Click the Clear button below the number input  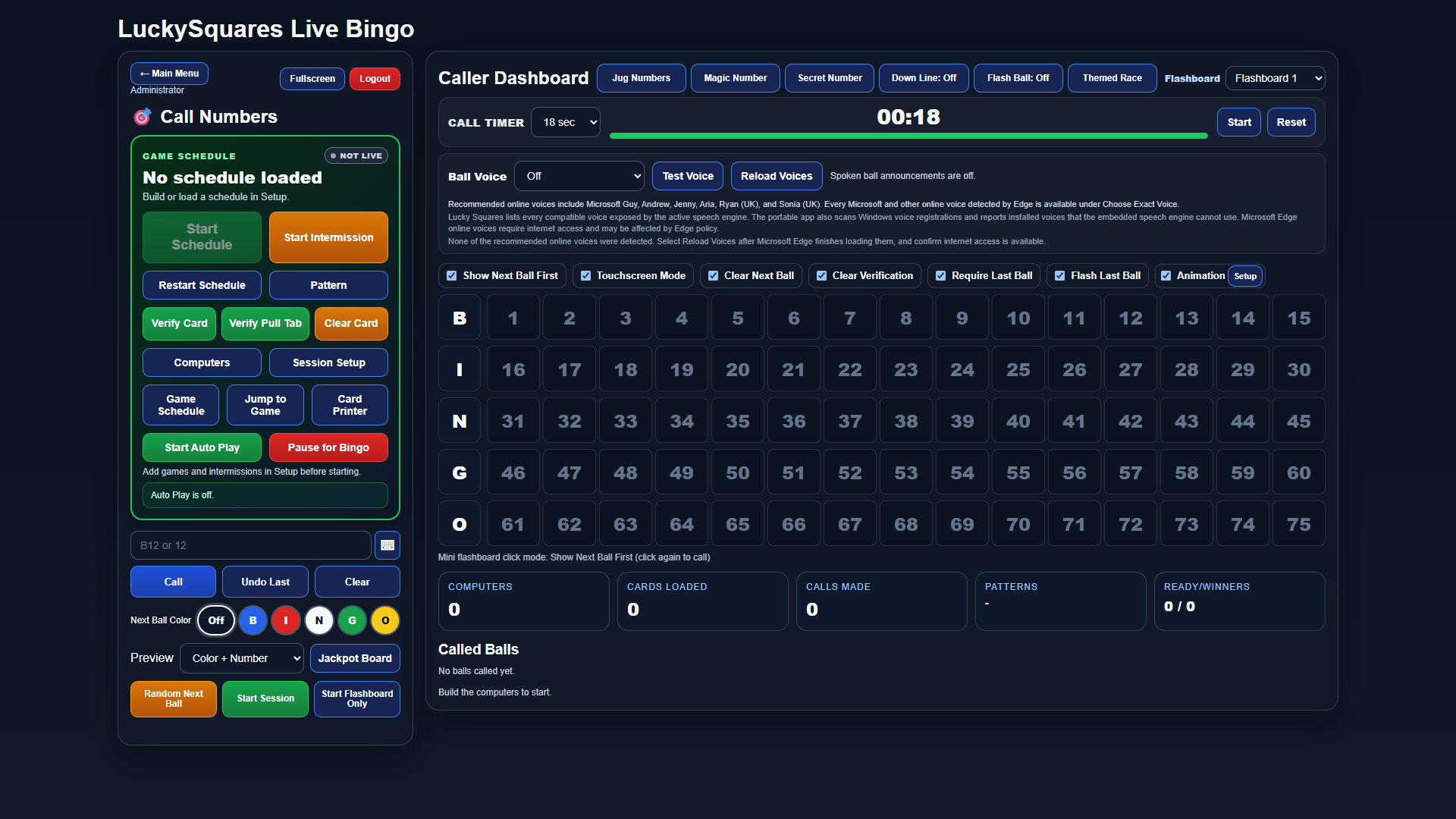click(x=357, y=582)
